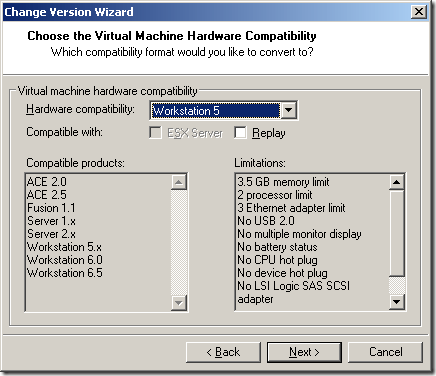Cancel the Change Version Wizard
The height and width of the screenshot is (376, 436).
click(385, 352)
